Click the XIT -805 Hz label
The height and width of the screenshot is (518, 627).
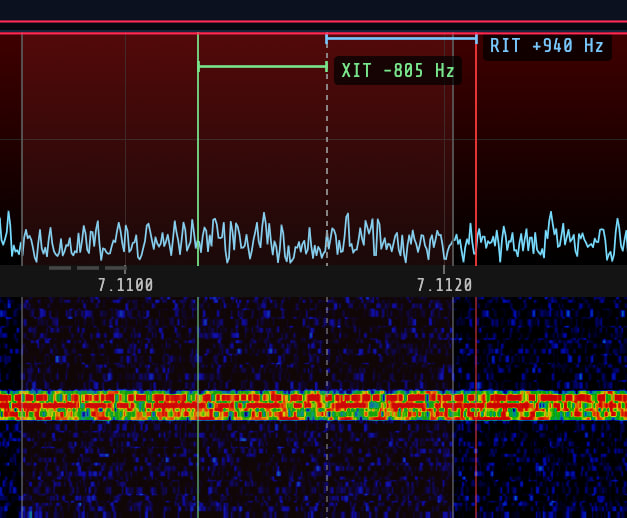[x=398, y=71]
